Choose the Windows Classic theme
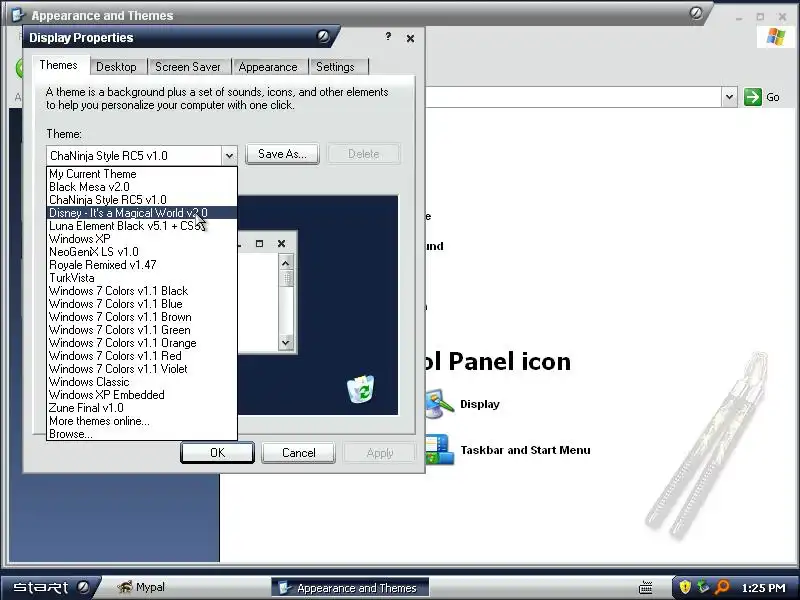This screenshot has width=800, height=600. pos(142,382)
